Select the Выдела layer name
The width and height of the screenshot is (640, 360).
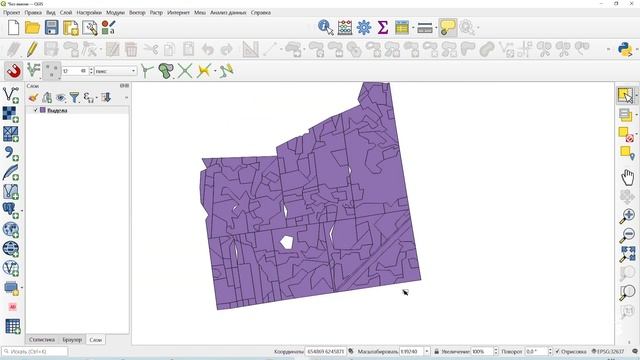(x=57, y=110)
